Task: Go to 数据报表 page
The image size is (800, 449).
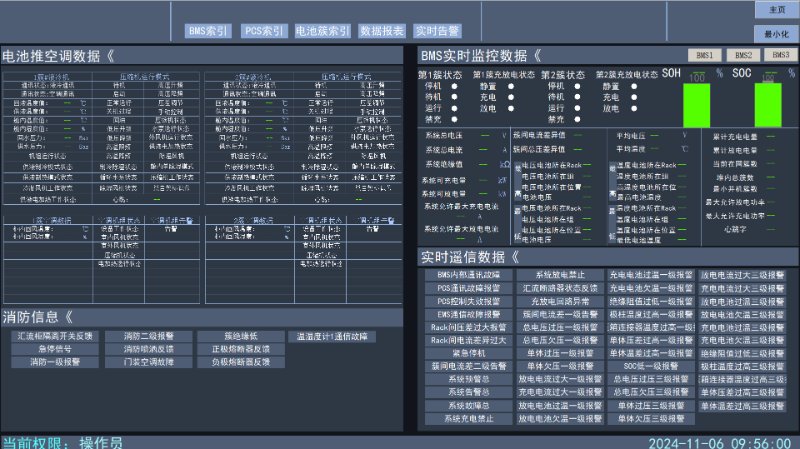Action: 382,31
